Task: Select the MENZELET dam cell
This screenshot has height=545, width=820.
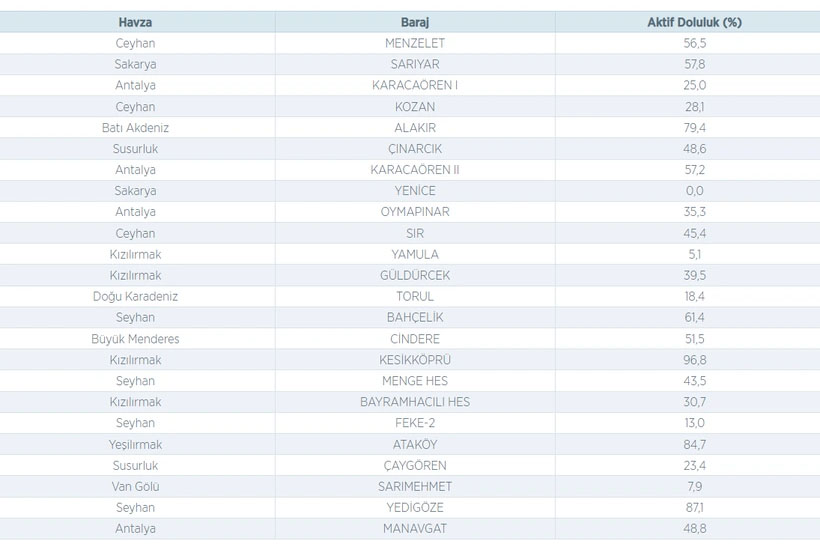Action: [x=415, y=43]
